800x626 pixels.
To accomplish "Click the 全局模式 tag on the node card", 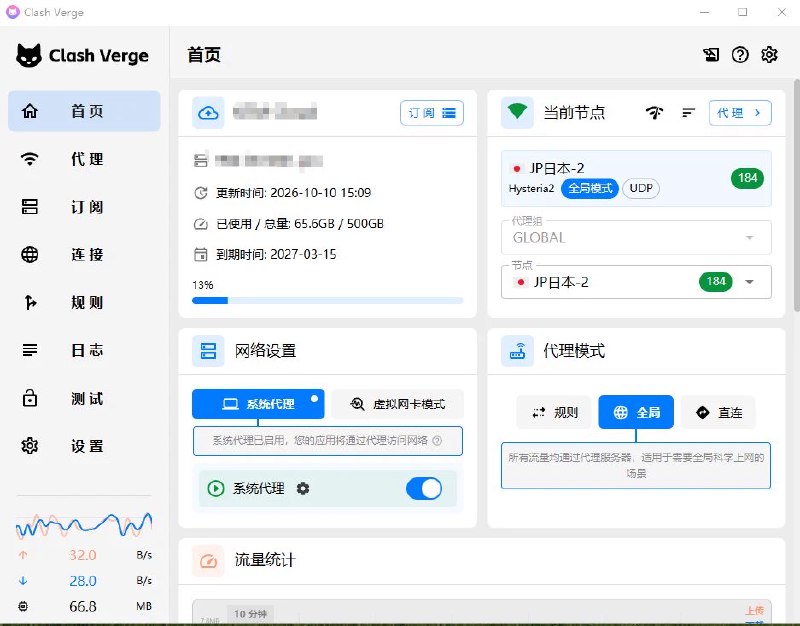I will [590, 188].
